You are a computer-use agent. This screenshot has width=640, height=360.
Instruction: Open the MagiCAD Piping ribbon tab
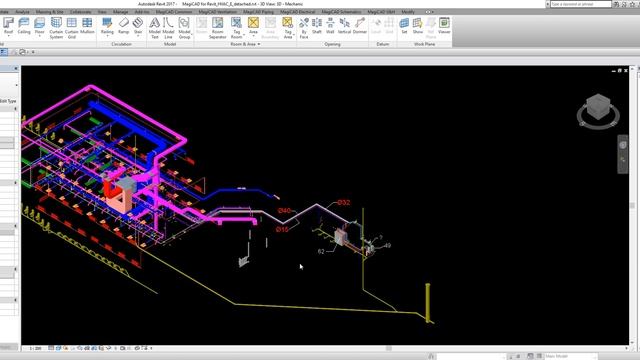(258, 12)
